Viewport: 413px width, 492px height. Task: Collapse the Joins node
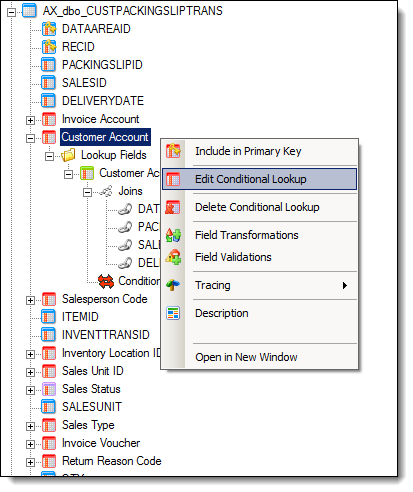pos(87,192)
